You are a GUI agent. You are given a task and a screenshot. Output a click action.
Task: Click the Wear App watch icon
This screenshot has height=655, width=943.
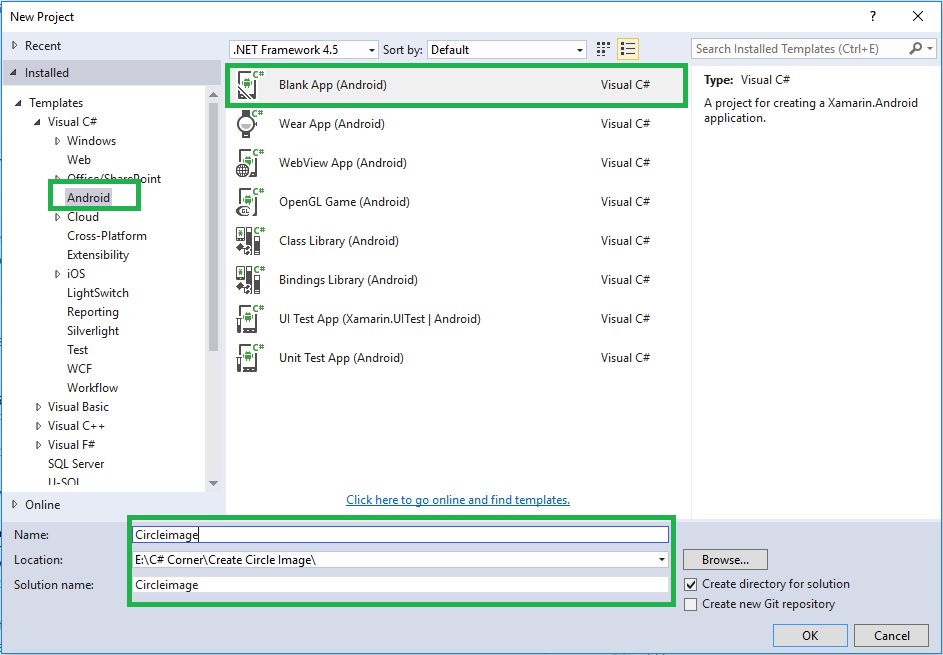250,124
